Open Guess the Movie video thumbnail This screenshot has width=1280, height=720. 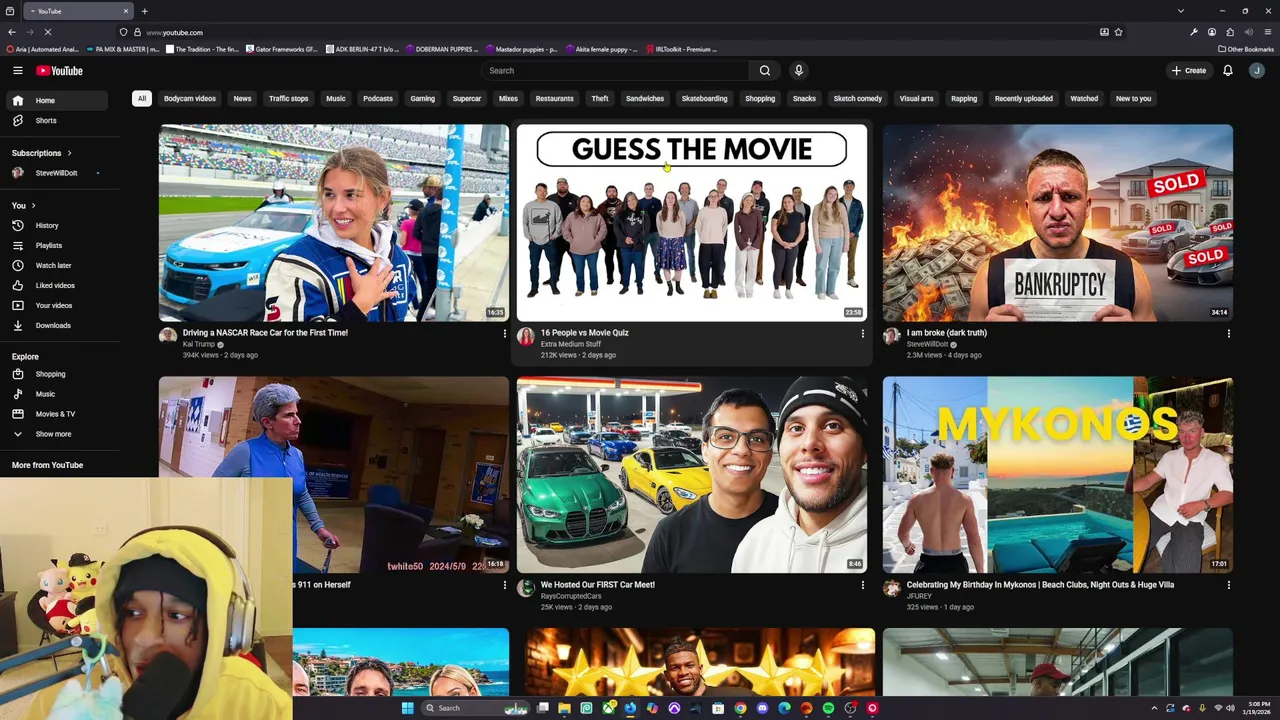pyautogui.click(x=692, y=222)
